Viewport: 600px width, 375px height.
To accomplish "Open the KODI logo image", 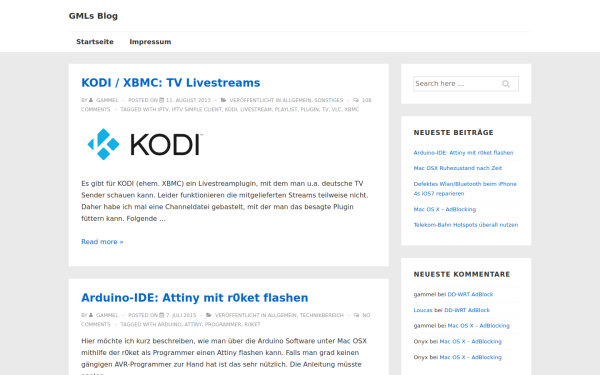I will click(145, 144).
